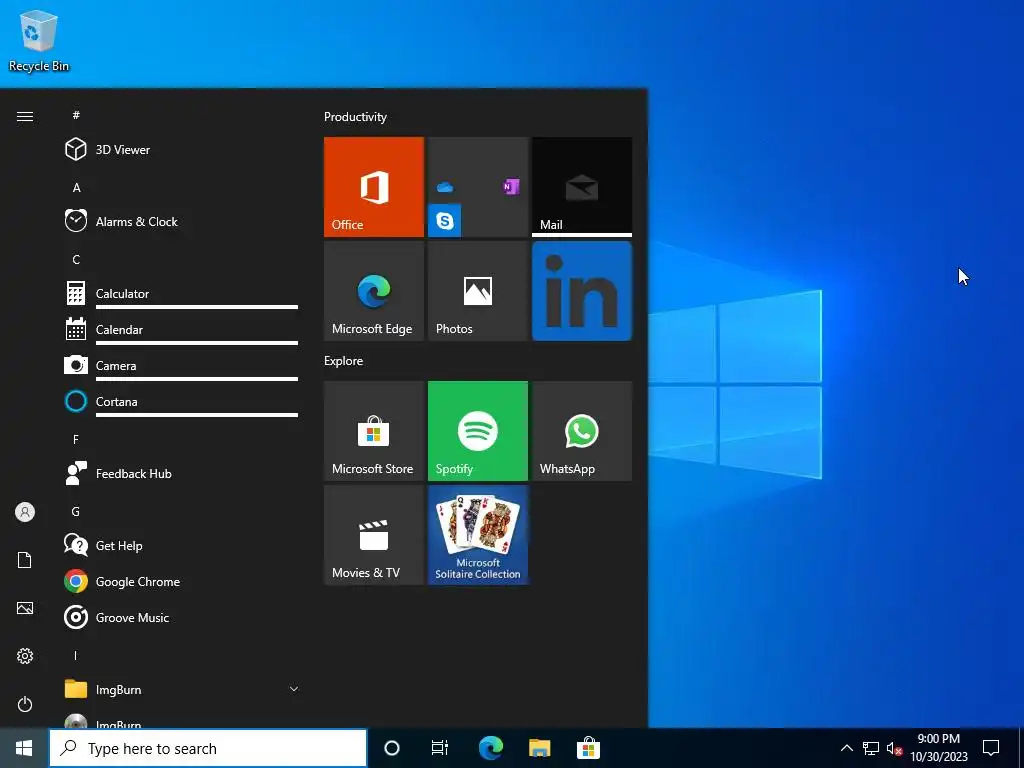Image resolution: width=1024 pixels, height=768 pixels.
Task: Show hidden system tray icons
Action: [x=846, y=748]
